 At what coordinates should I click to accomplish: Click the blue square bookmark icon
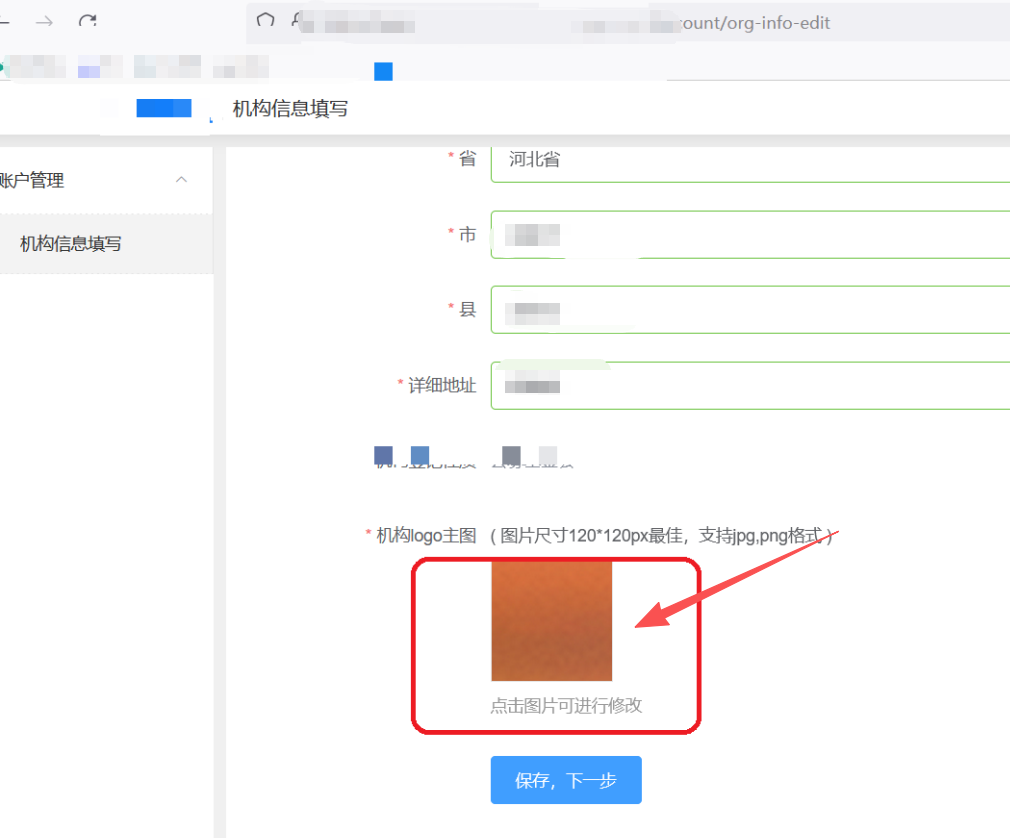pos(383,71)
